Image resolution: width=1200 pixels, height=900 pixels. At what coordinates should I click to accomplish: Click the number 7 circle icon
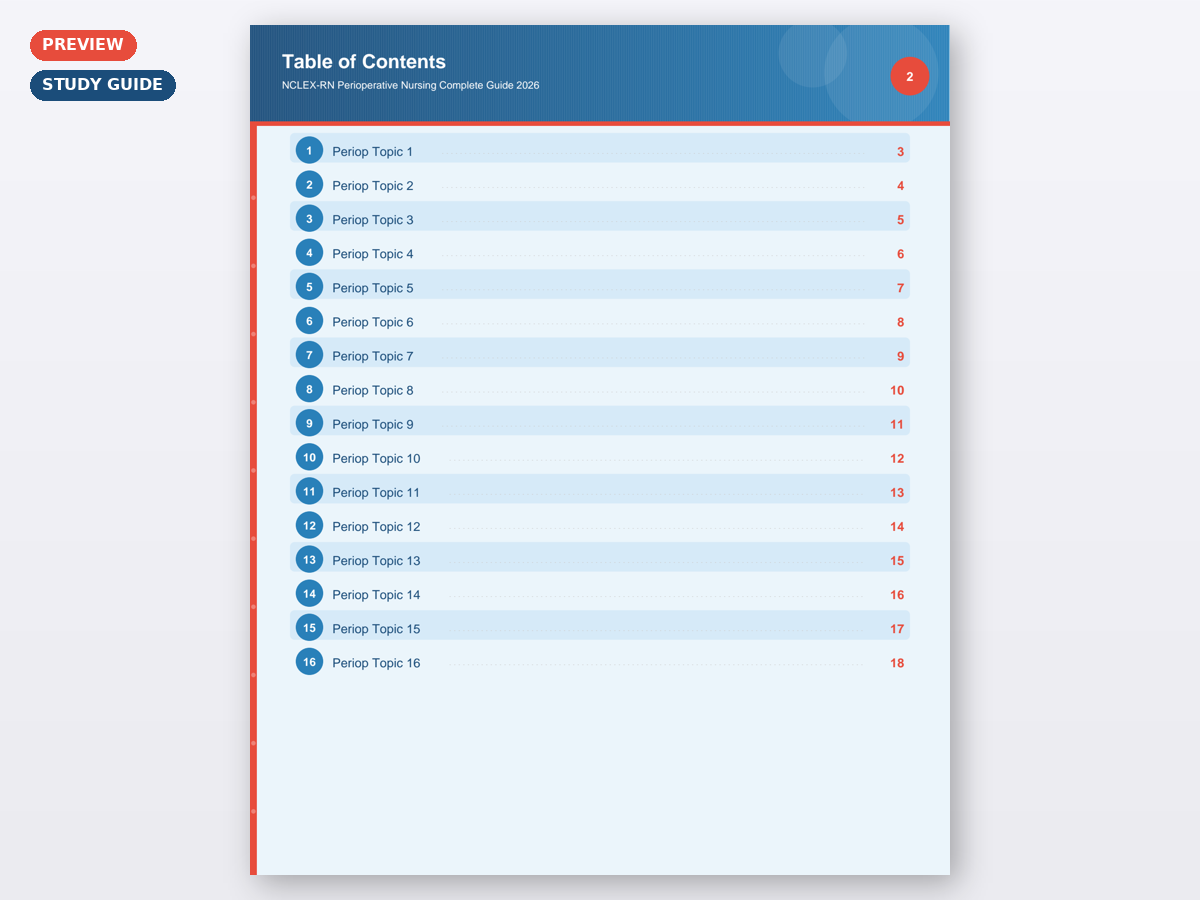(309, 355)
